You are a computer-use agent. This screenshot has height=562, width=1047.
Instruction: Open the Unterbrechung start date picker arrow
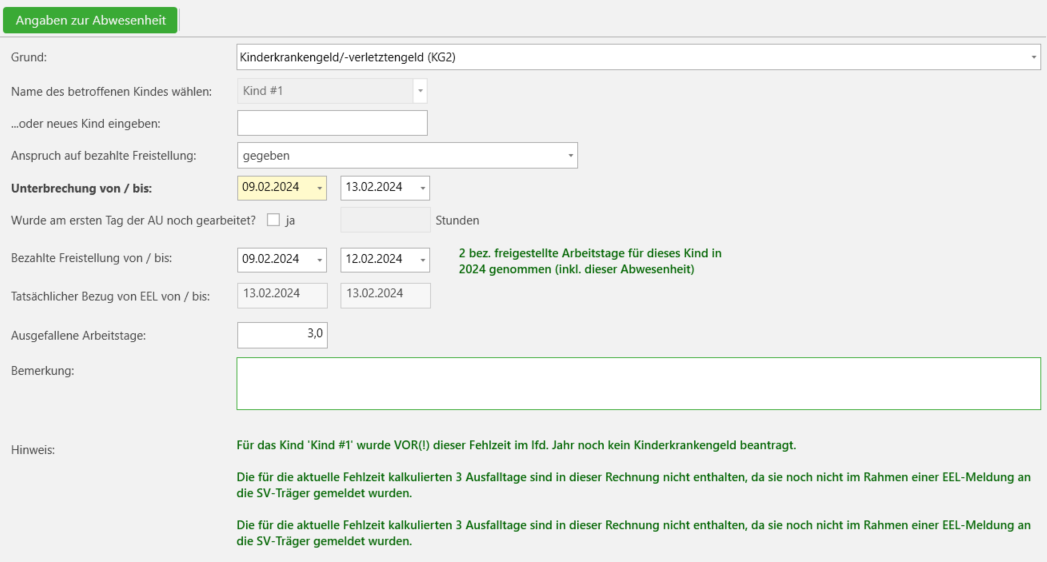coord(319,188)
